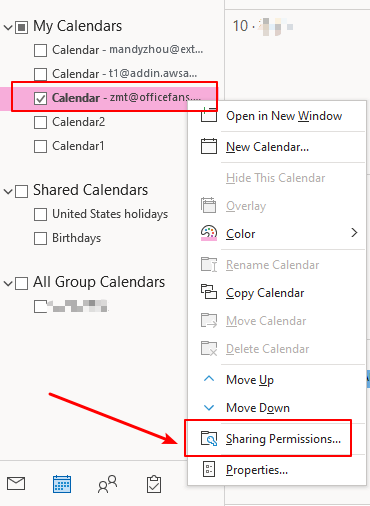Click the Move Down arrow icon
This screenshot has width=370, height=506.
[209, 407]
